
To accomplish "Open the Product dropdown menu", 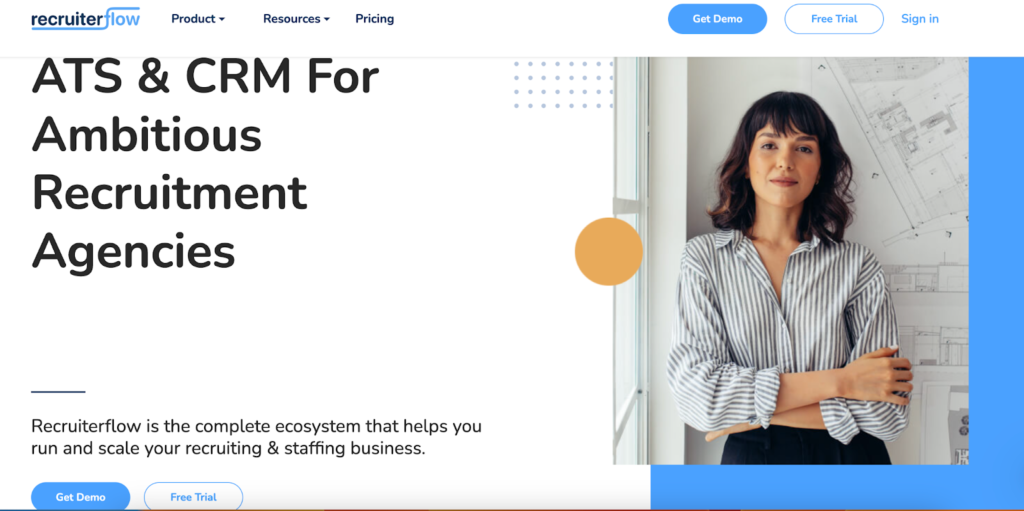I will (x=198, y=19).
